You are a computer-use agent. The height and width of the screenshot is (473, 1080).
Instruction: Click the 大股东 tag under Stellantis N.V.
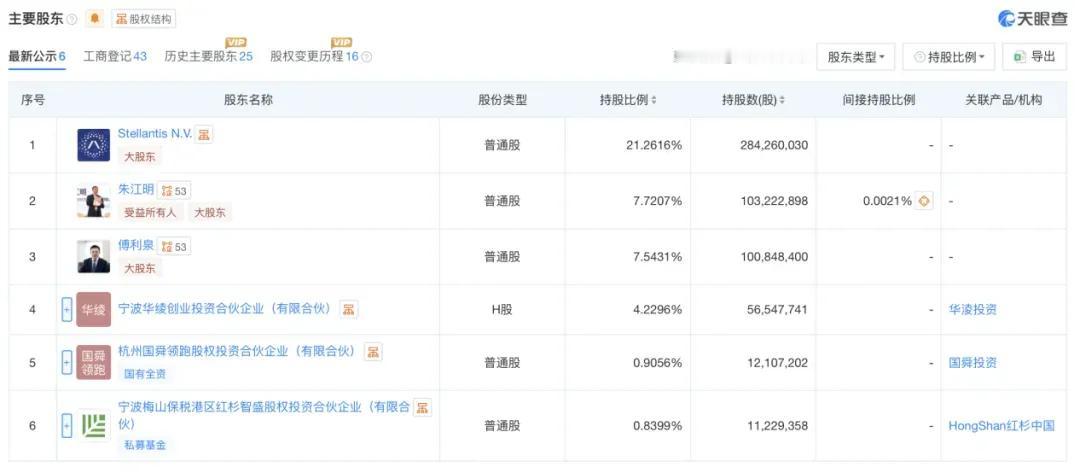[139, 157]
